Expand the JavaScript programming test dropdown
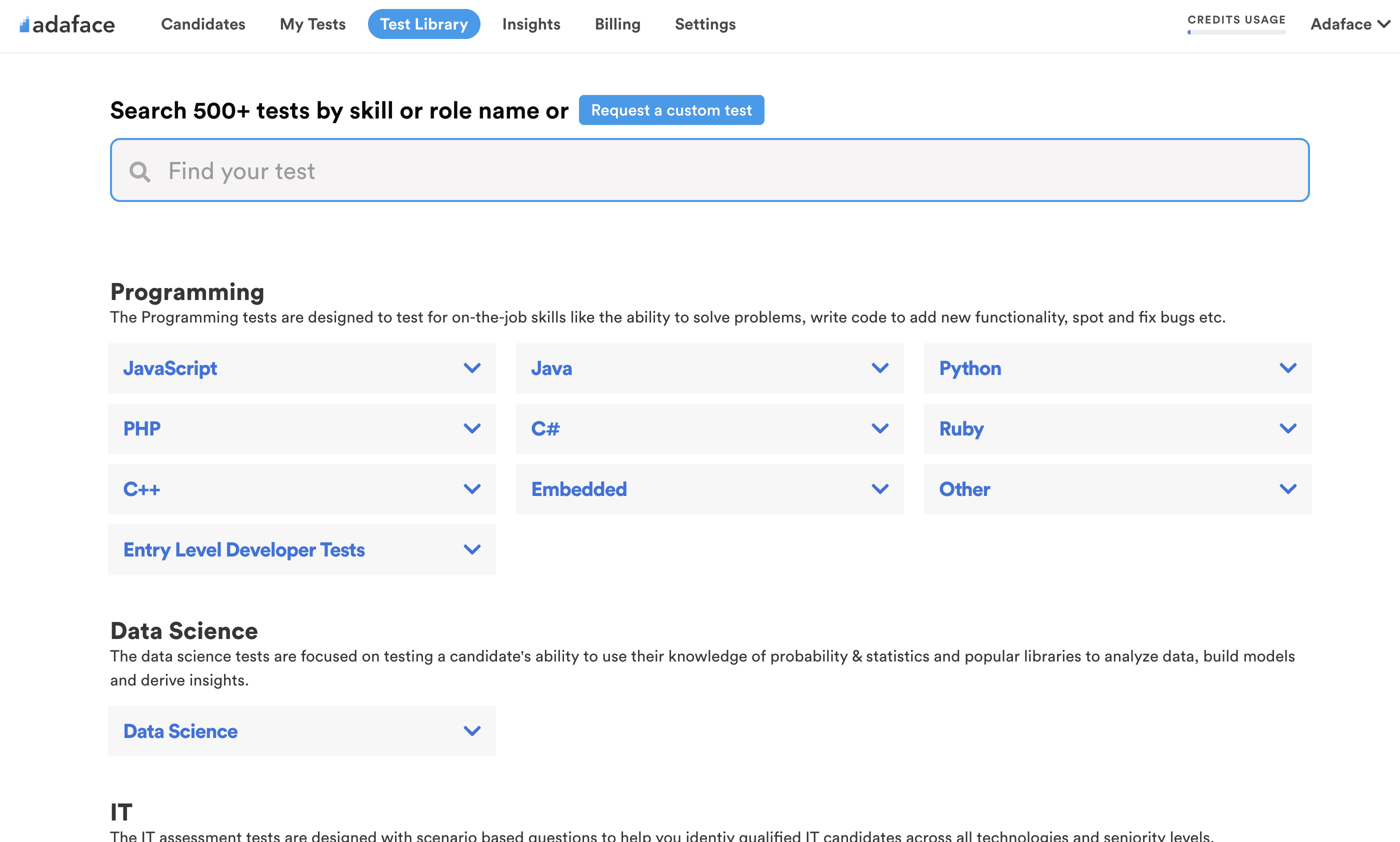 click(472, 368)
